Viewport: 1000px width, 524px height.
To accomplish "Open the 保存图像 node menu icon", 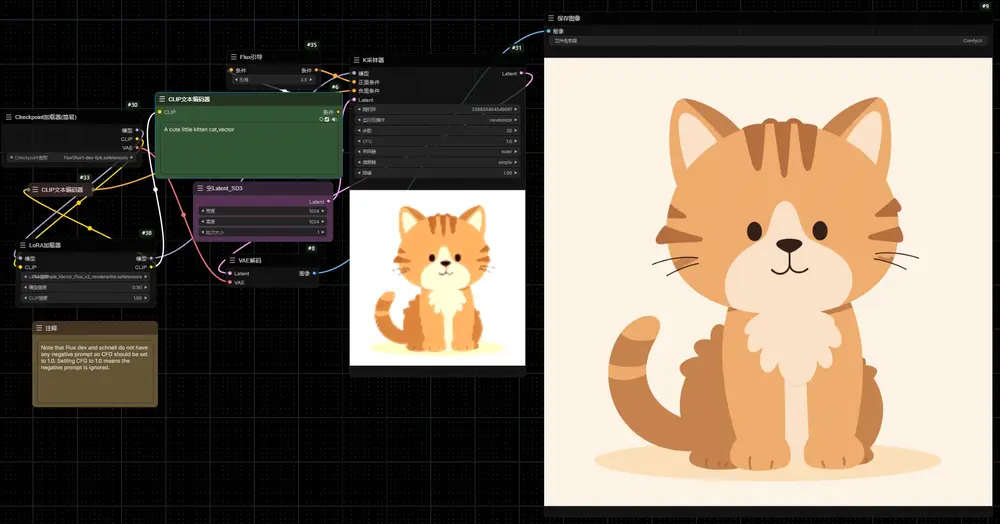I will click(x=551, y=18).
